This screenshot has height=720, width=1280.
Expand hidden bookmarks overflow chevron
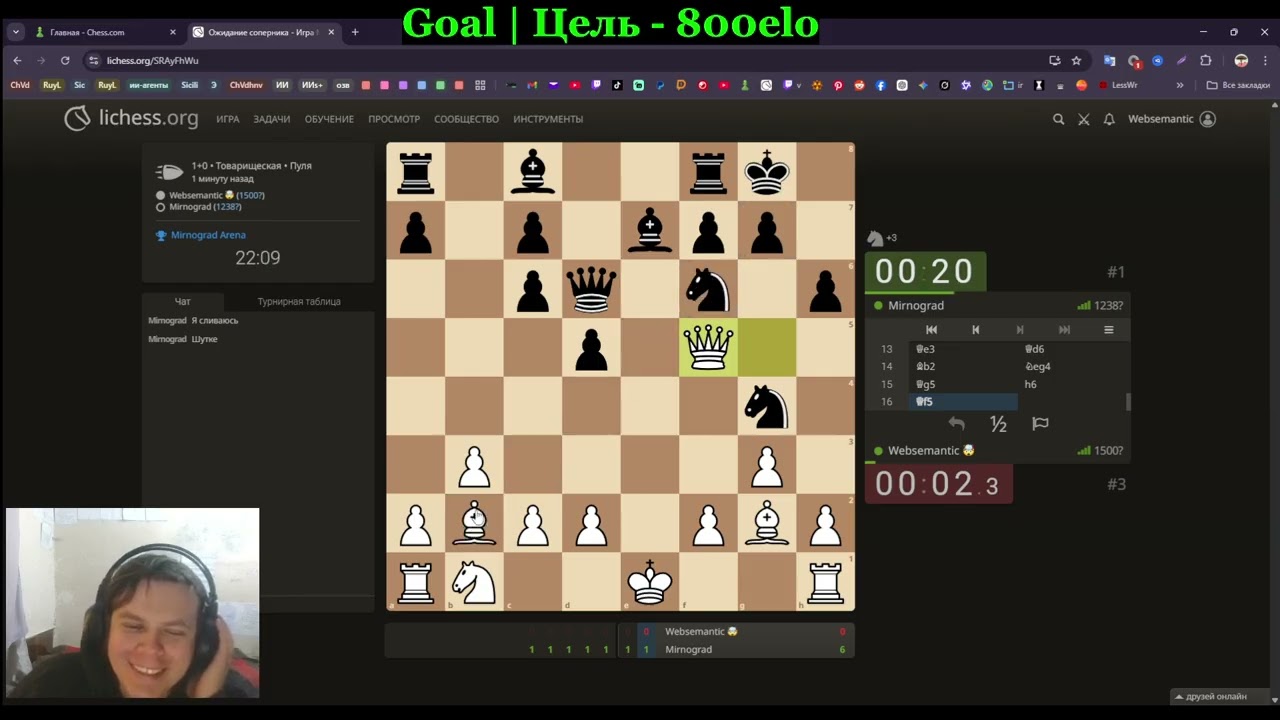tap(1180, 85)
